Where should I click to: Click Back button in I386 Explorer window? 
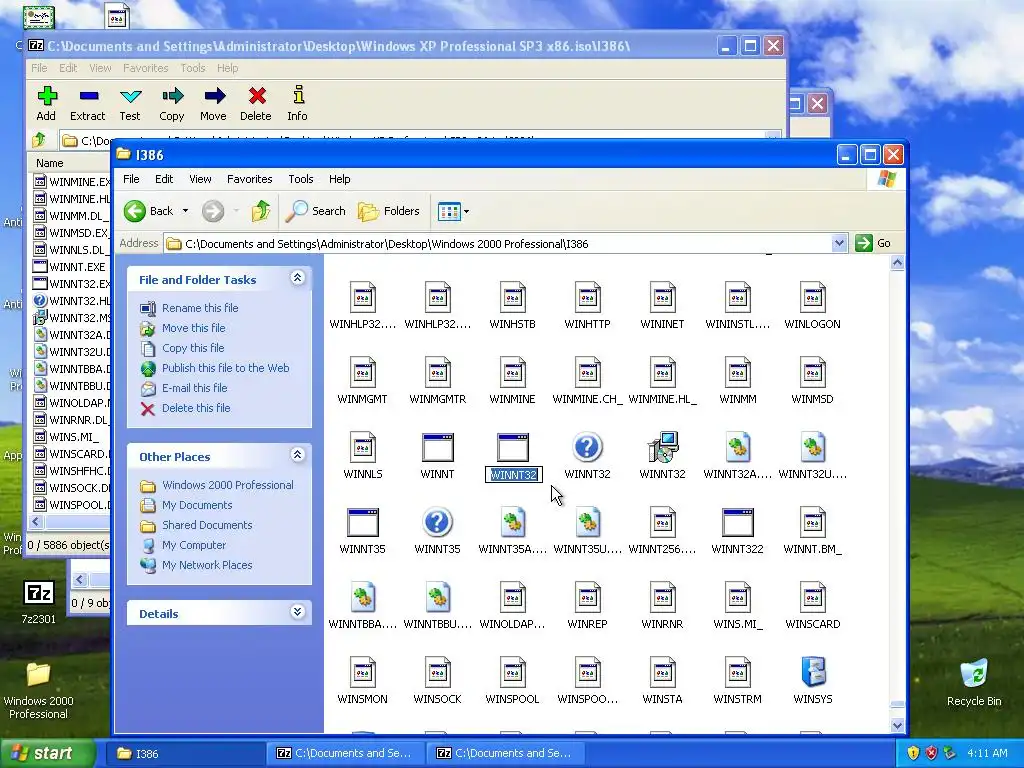pyautogui.click(x=150, y=211)
